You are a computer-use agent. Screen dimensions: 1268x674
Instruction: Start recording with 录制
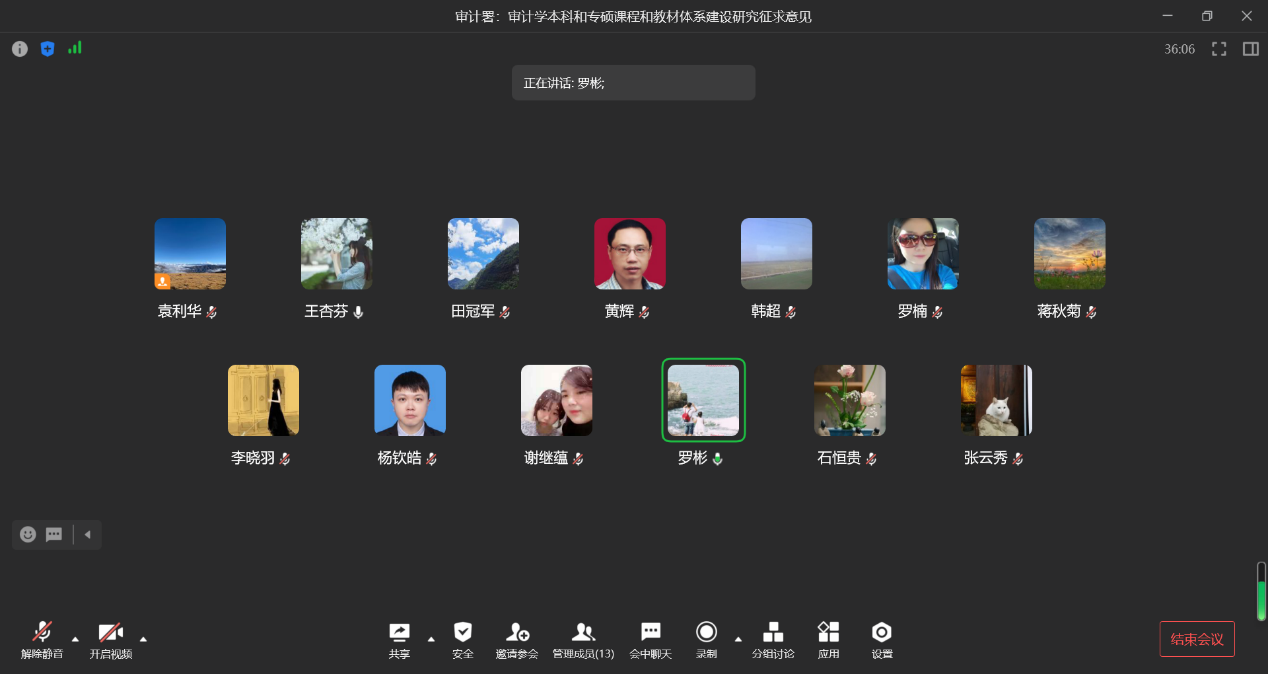(706, 638)
